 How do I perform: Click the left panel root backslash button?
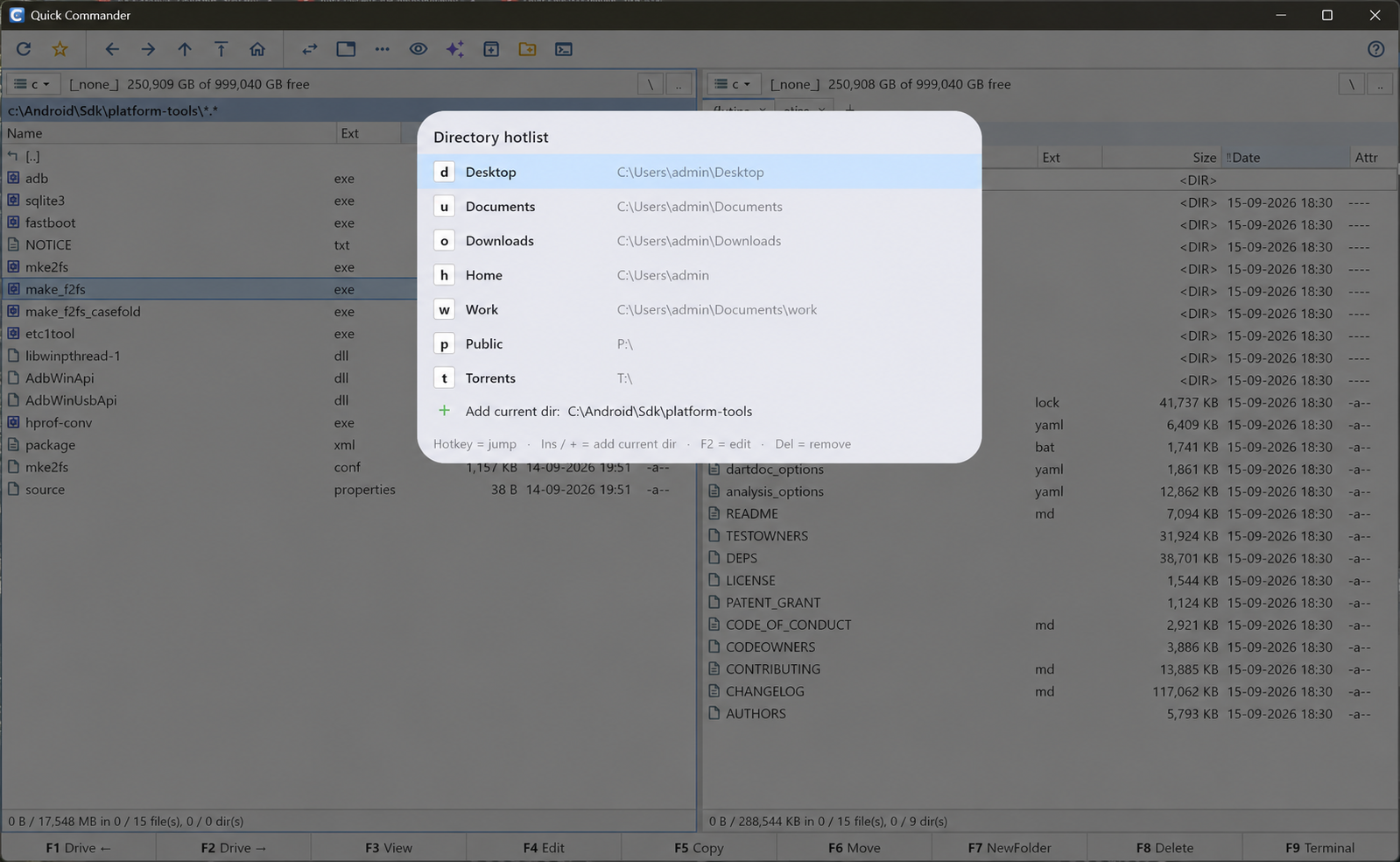650,84
